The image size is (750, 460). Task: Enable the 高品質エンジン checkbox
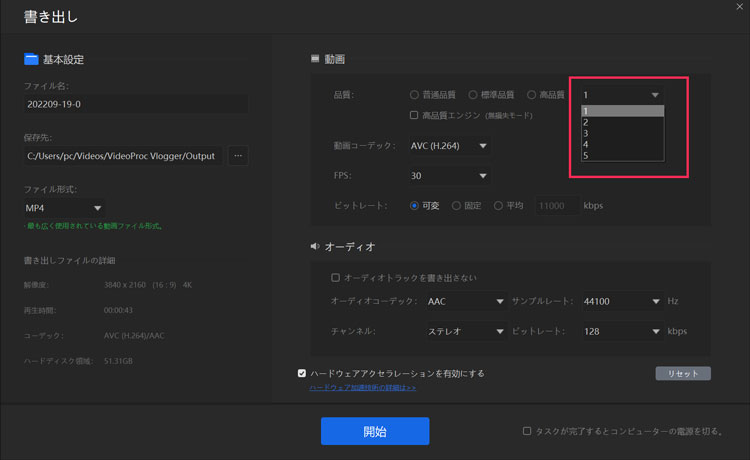click(x=414, y=115)
